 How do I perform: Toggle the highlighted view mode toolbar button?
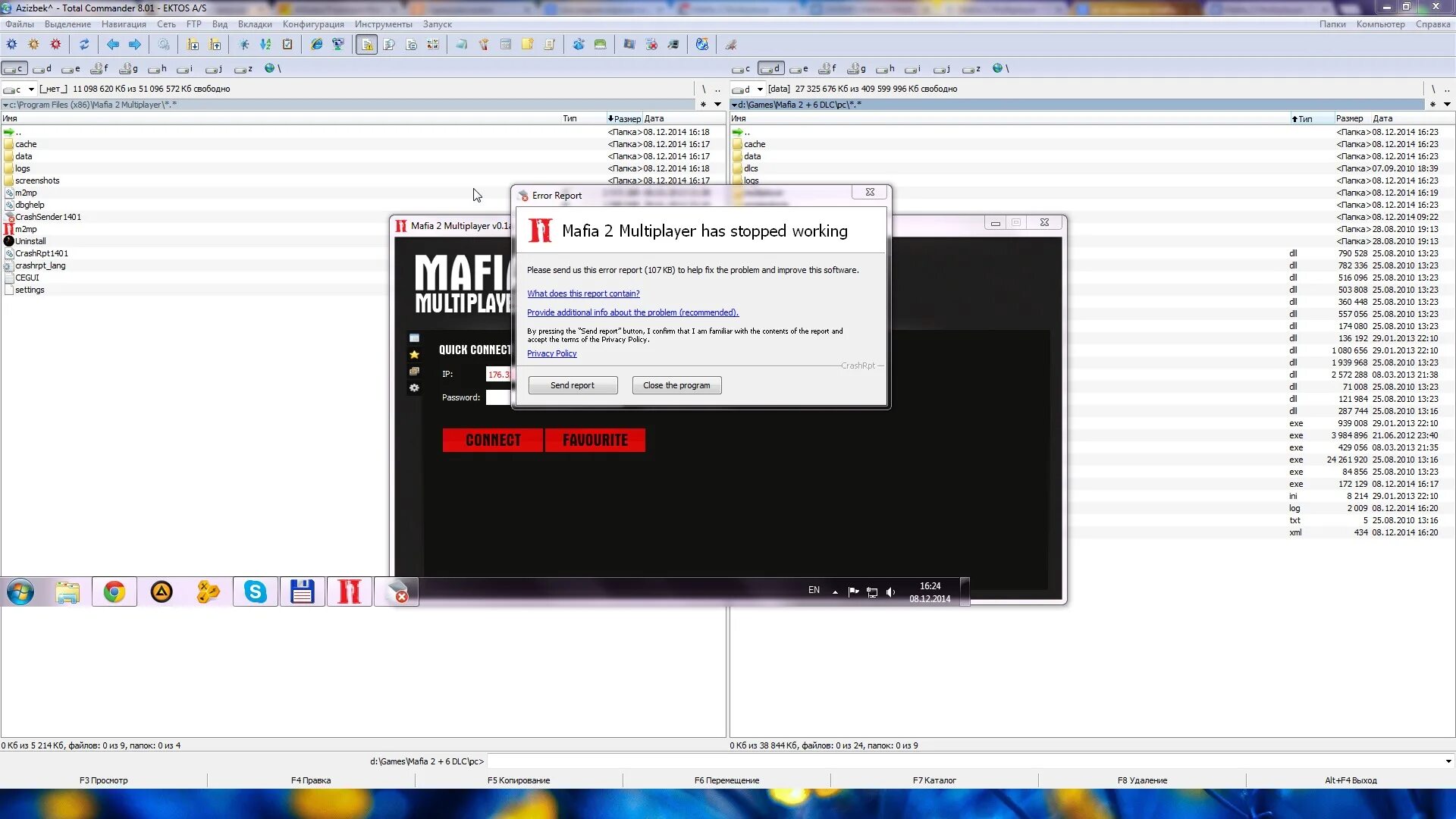pyautogui.click(x=366, y=45)
